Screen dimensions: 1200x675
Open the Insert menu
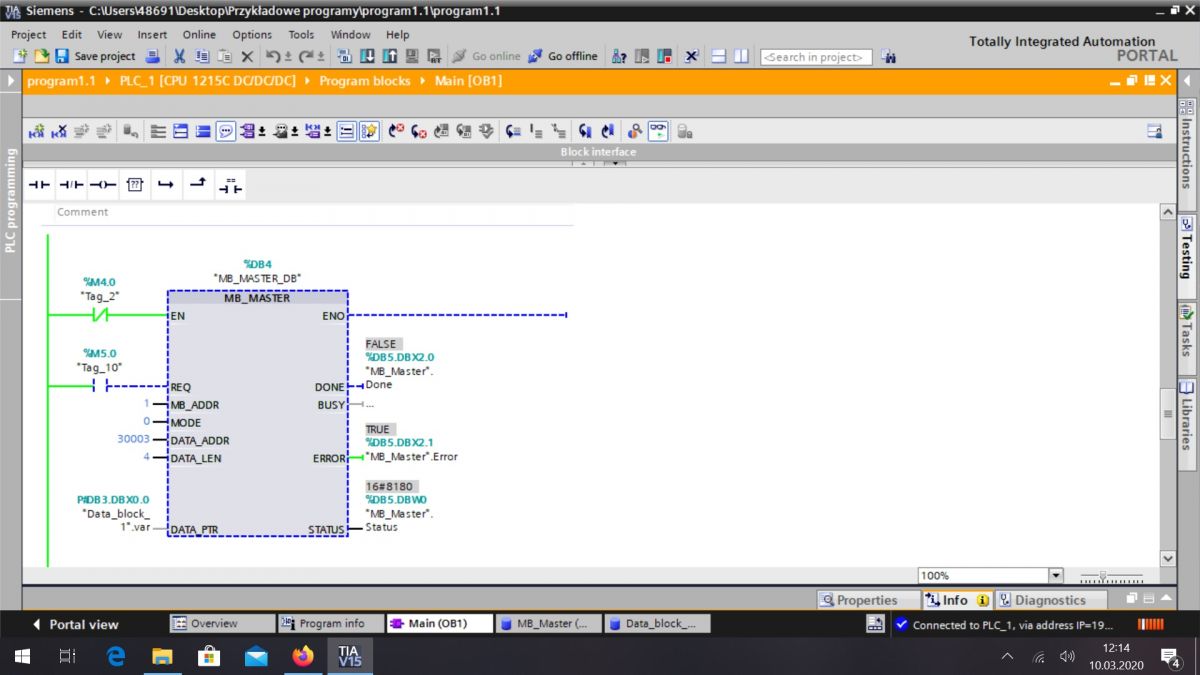152,34
